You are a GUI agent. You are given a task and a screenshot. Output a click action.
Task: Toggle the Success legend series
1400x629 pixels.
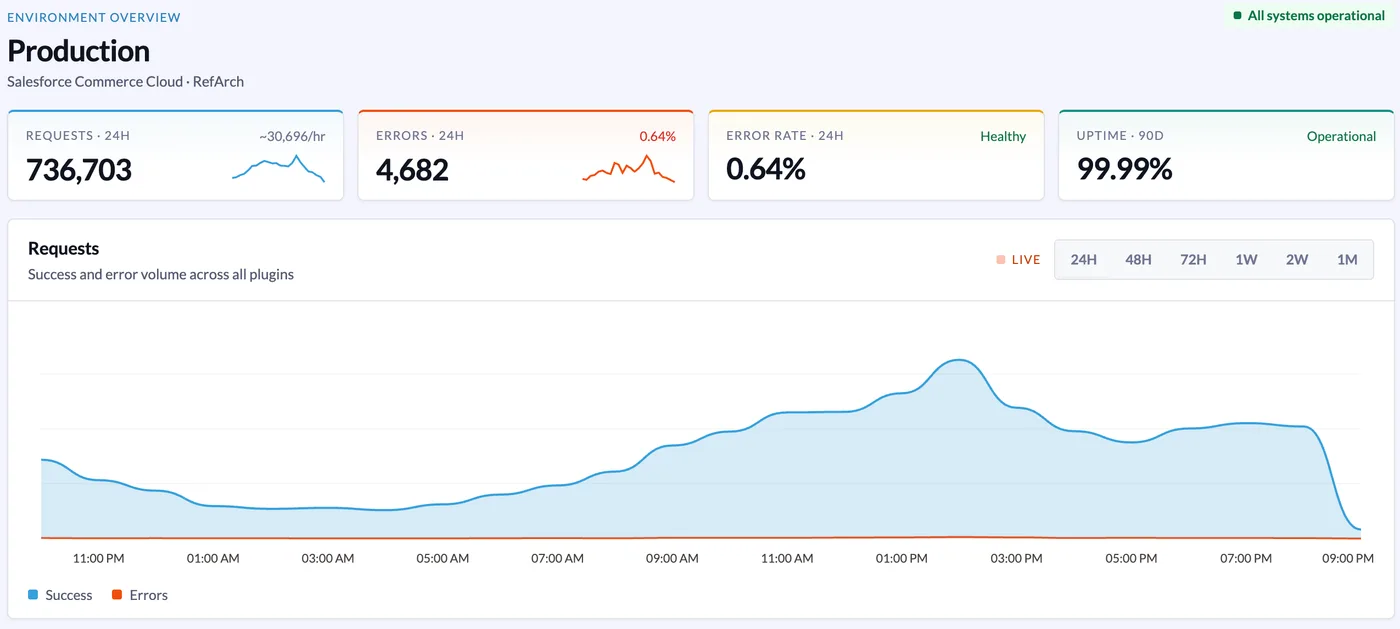[60, 595]
